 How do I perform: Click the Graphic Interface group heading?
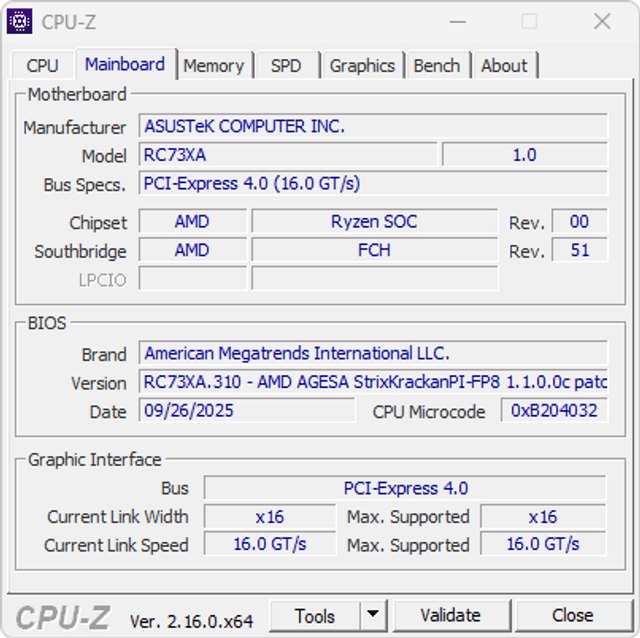(x=95, y=460)
